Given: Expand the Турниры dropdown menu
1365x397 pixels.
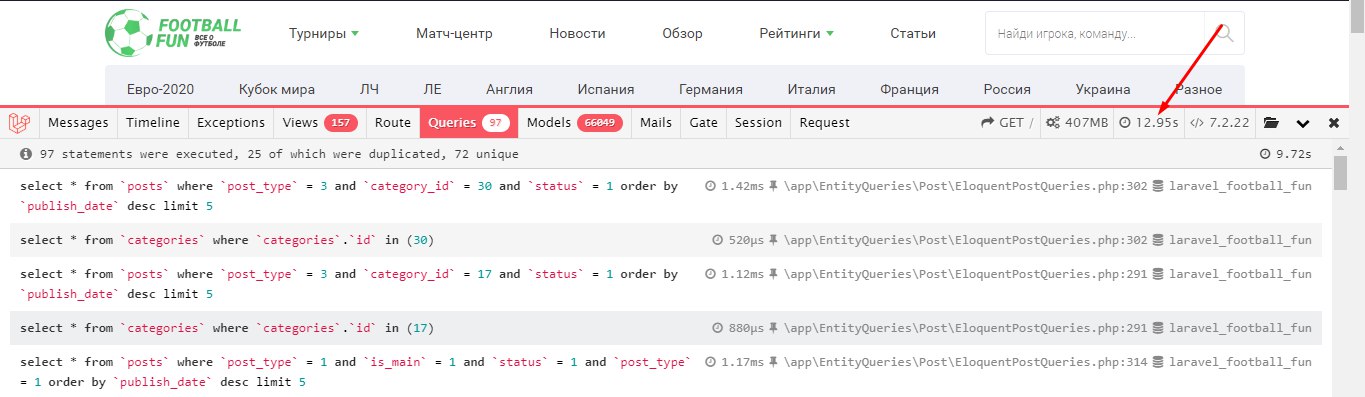Looking at the screenshot, I should [x=324, y=33].
